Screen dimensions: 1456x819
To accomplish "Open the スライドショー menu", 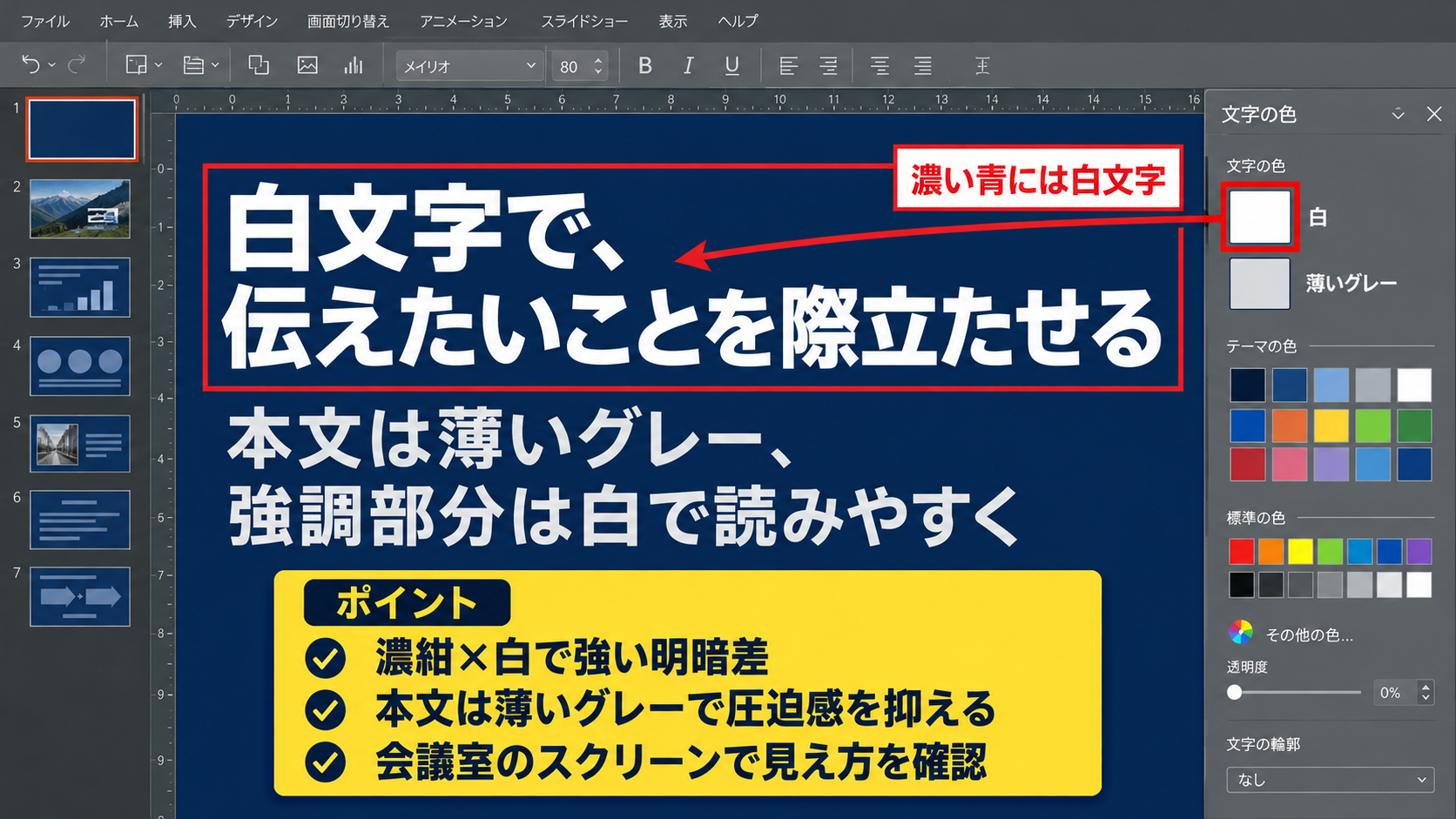I will tap(584, 21).
